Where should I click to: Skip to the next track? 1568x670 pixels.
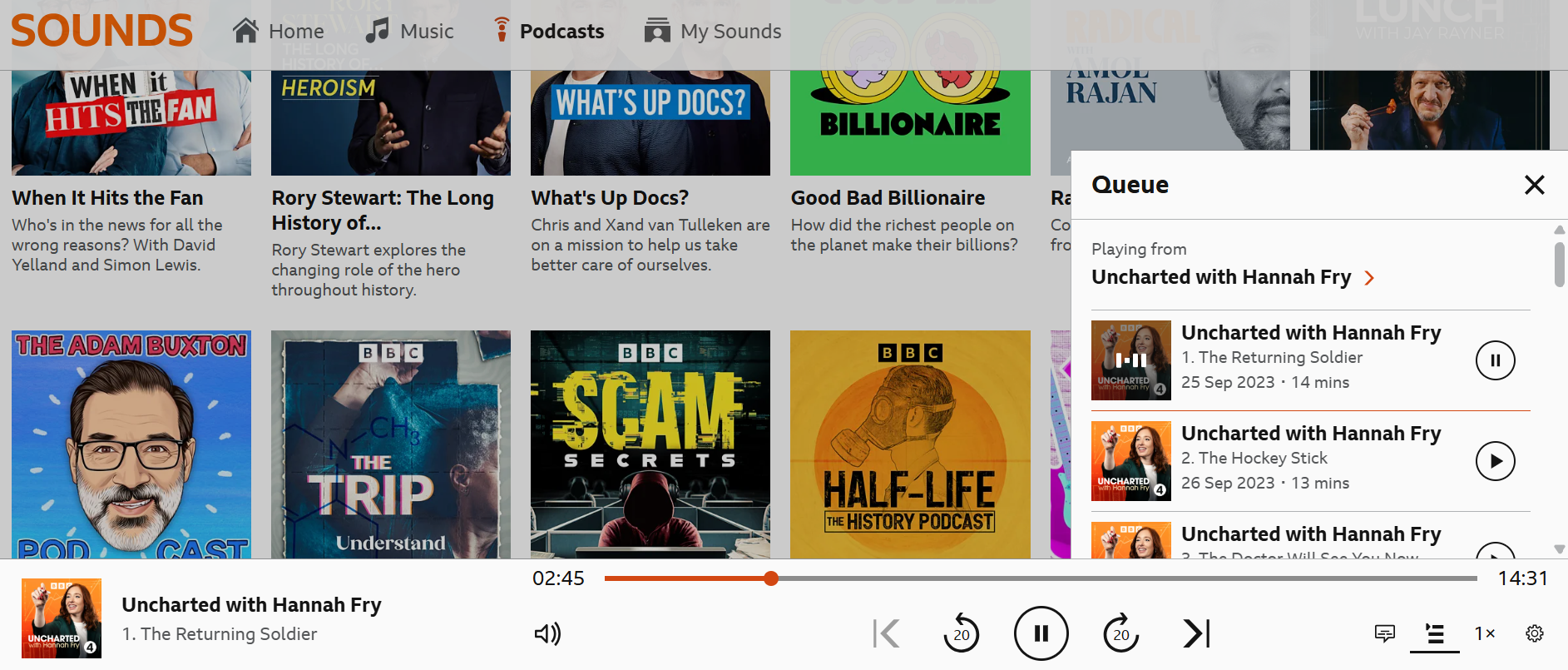pos(1196,633)
